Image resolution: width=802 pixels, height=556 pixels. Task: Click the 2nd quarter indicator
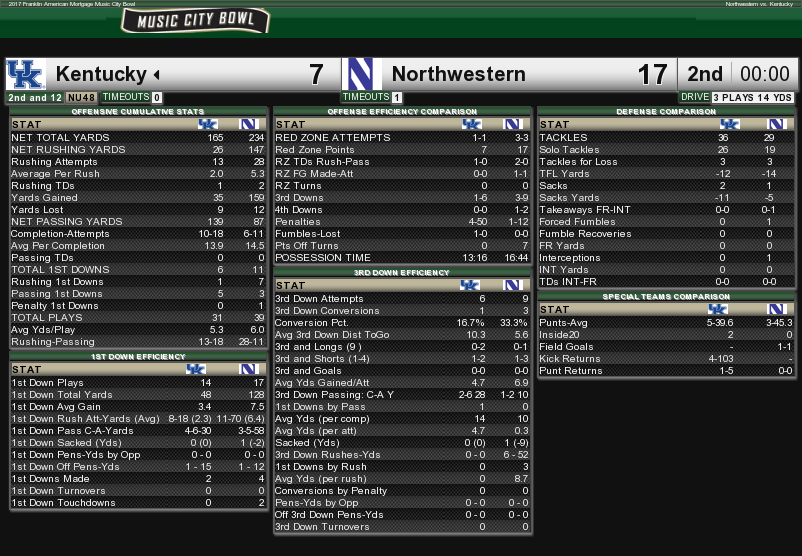(x=704, y=74)
